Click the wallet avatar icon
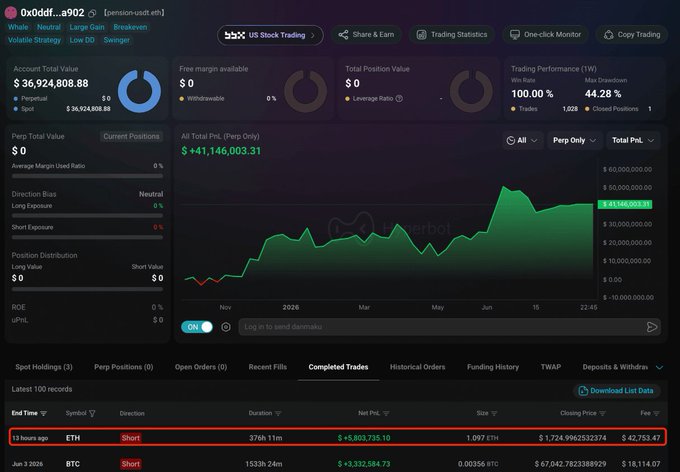Image resolution: width=680 pixels, height=472 pixels. click(x=10, y=13)
